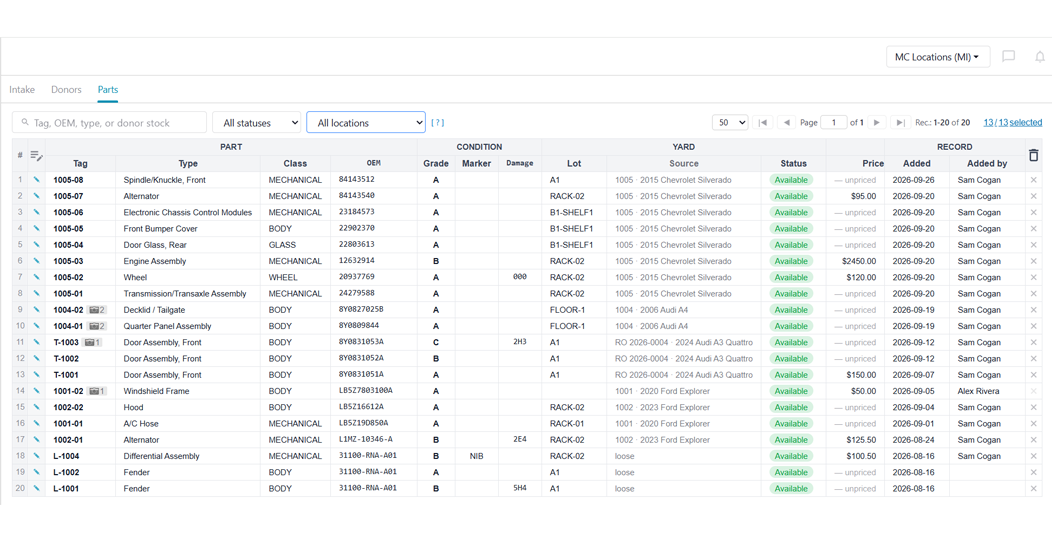The height and width of the screenshot is (541, 1052).
Task: Click the trash delete-all icon in header
Action: 1034,155
